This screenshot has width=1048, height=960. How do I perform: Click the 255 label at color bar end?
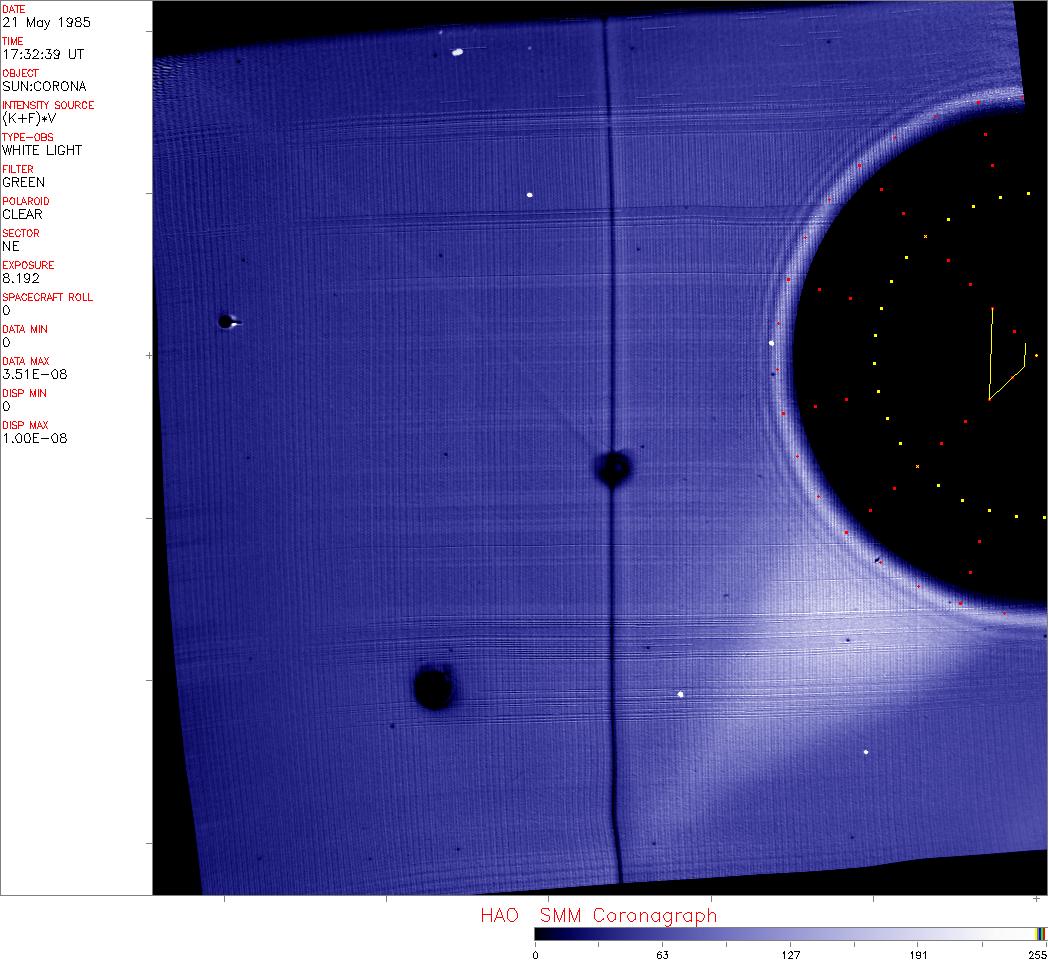pyautogui.click(x=1036, y=954)
